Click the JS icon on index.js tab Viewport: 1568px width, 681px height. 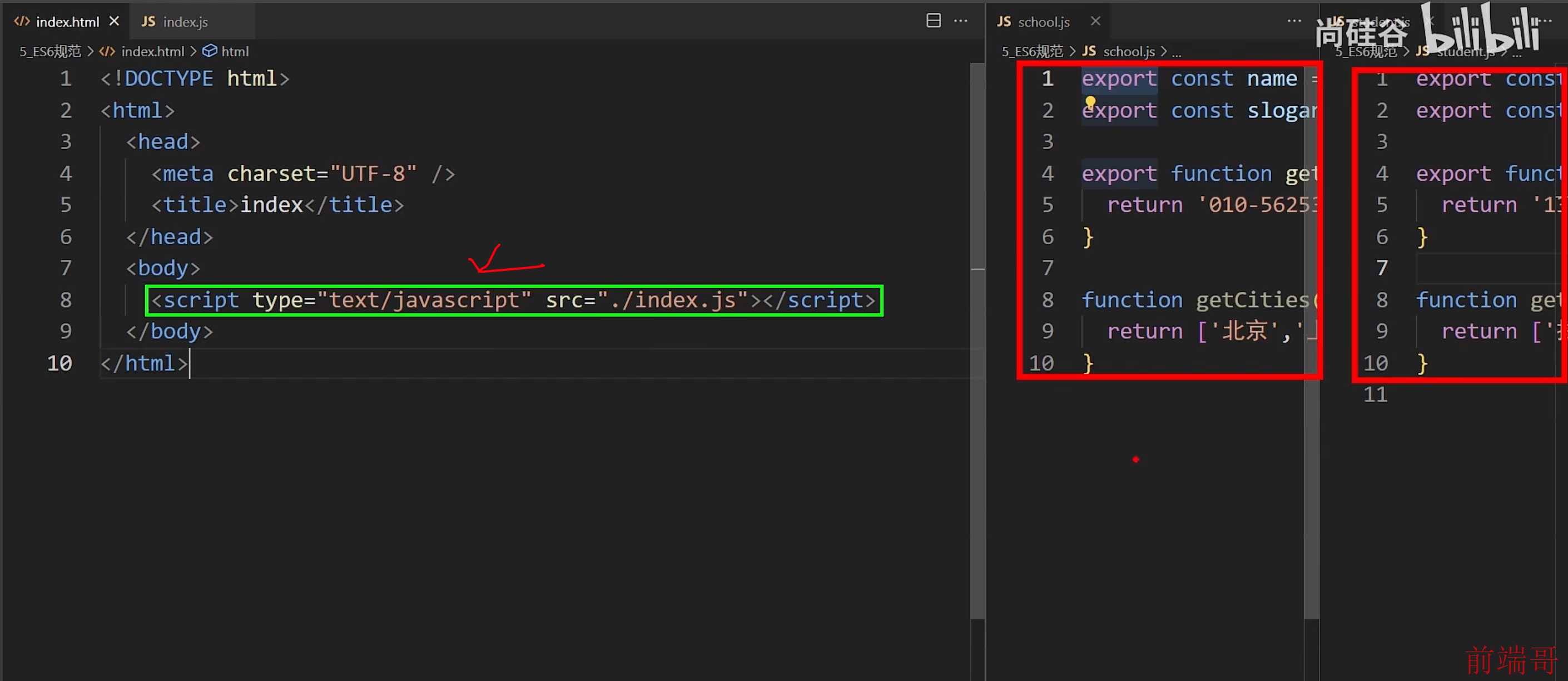coord(148,21)
